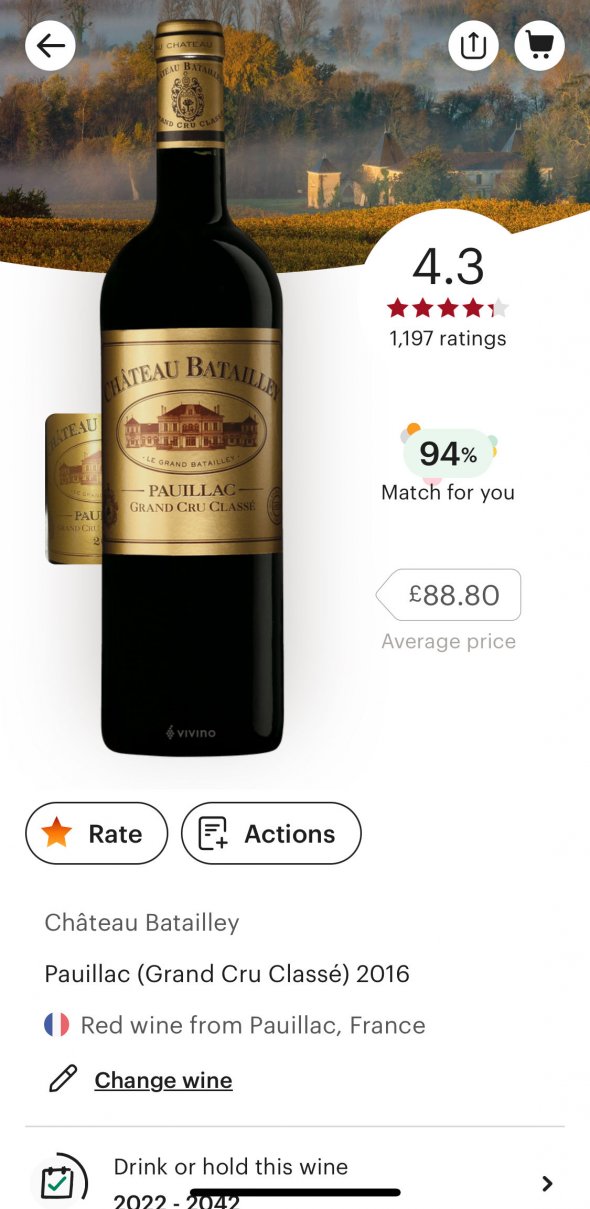Open the 1,197 ratings list
Image resolution: width=590 pixels, height=1209 pixels.
click(x=447, y=338)
